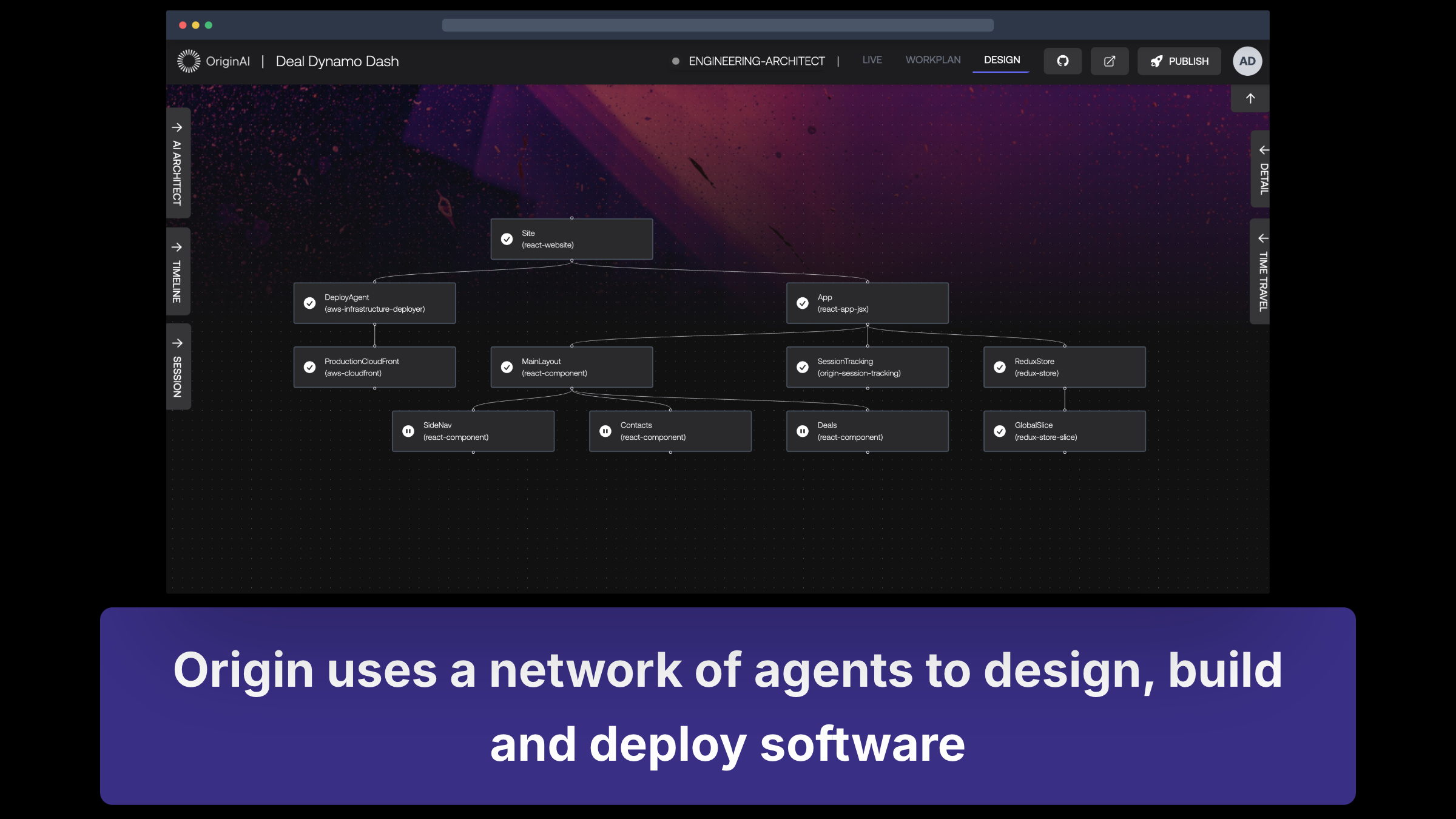Image resolution: width=1456 pixels, height=819 pixels.
Task: Switch to the LIVE tab
Action: pos(872,60)
